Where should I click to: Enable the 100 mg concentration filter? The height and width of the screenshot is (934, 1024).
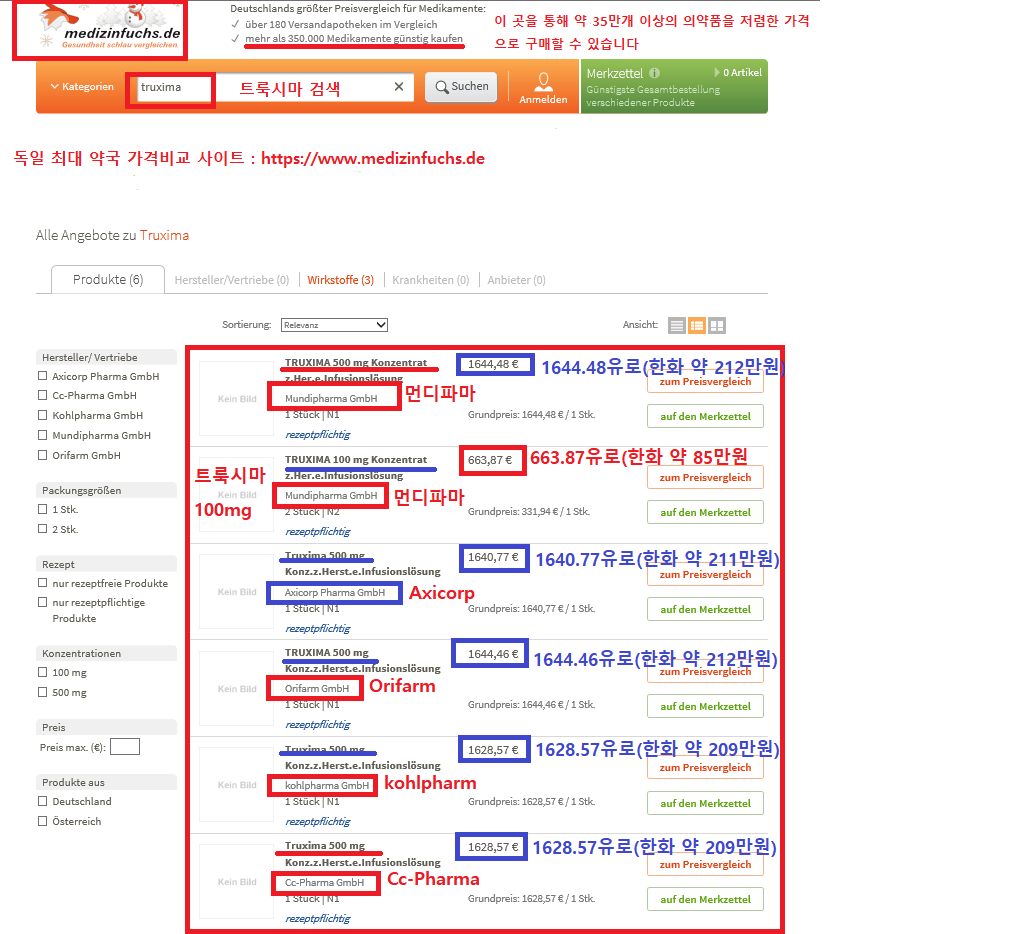(x=42, y=672)
